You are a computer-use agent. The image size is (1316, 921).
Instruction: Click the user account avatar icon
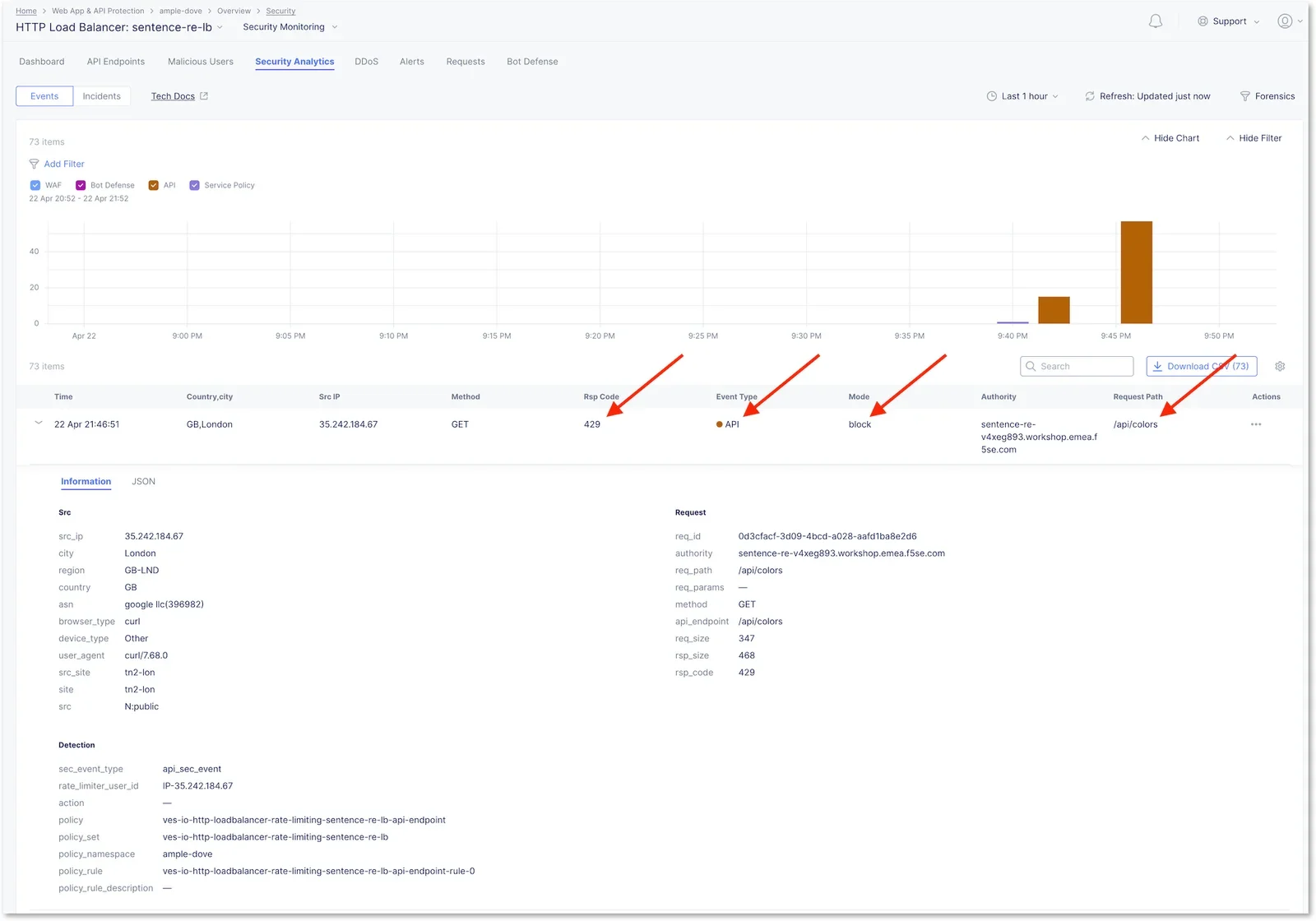pyautogui.click(x=1285, y=21)
